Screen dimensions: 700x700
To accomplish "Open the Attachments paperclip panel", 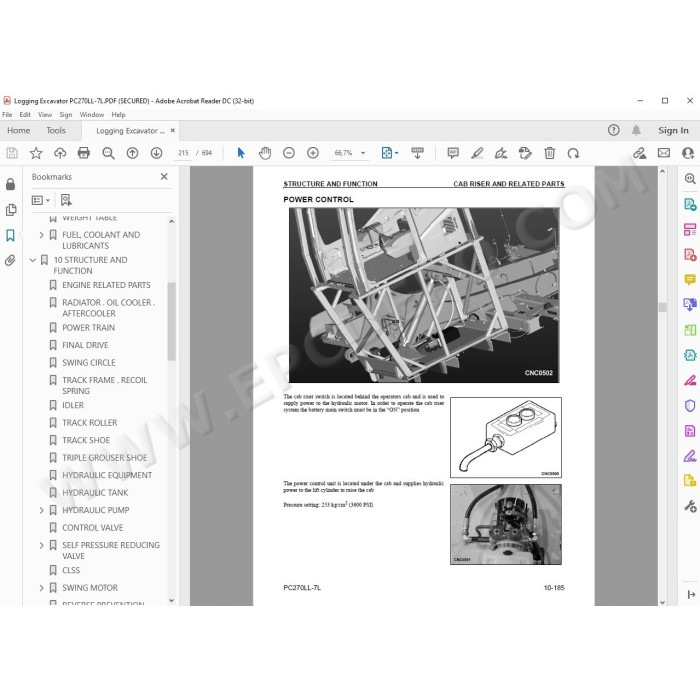I will 10,260.
